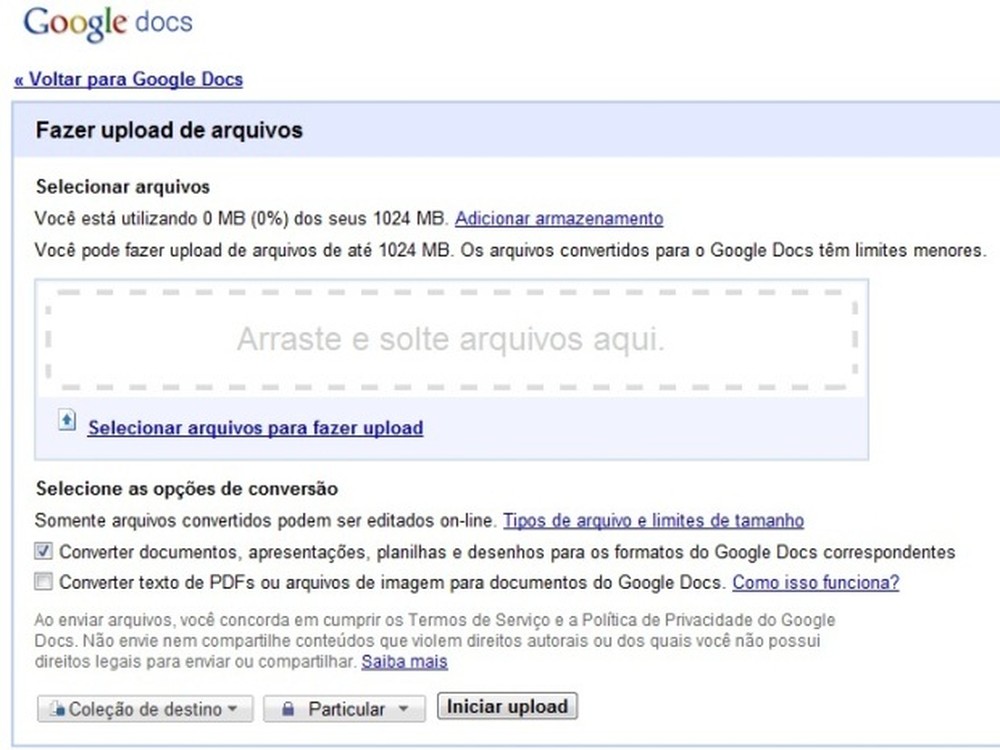Viewport: 1000px width, 750px height.
Task: Open the Adicionar armazenamento link
Action: coord(559,218)
